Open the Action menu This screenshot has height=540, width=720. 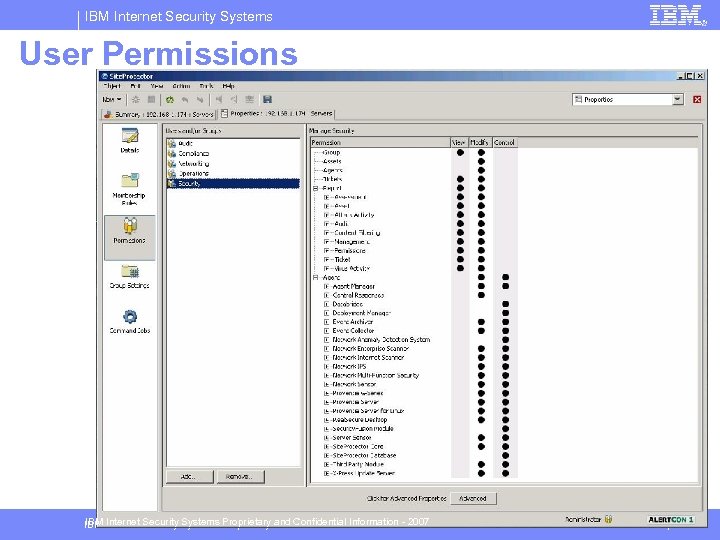[181, 86]
